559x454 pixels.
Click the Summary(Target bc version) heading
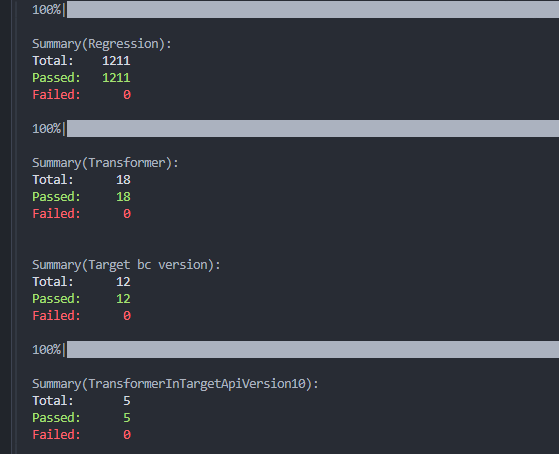pyautogui.click(x=126, y=265)
